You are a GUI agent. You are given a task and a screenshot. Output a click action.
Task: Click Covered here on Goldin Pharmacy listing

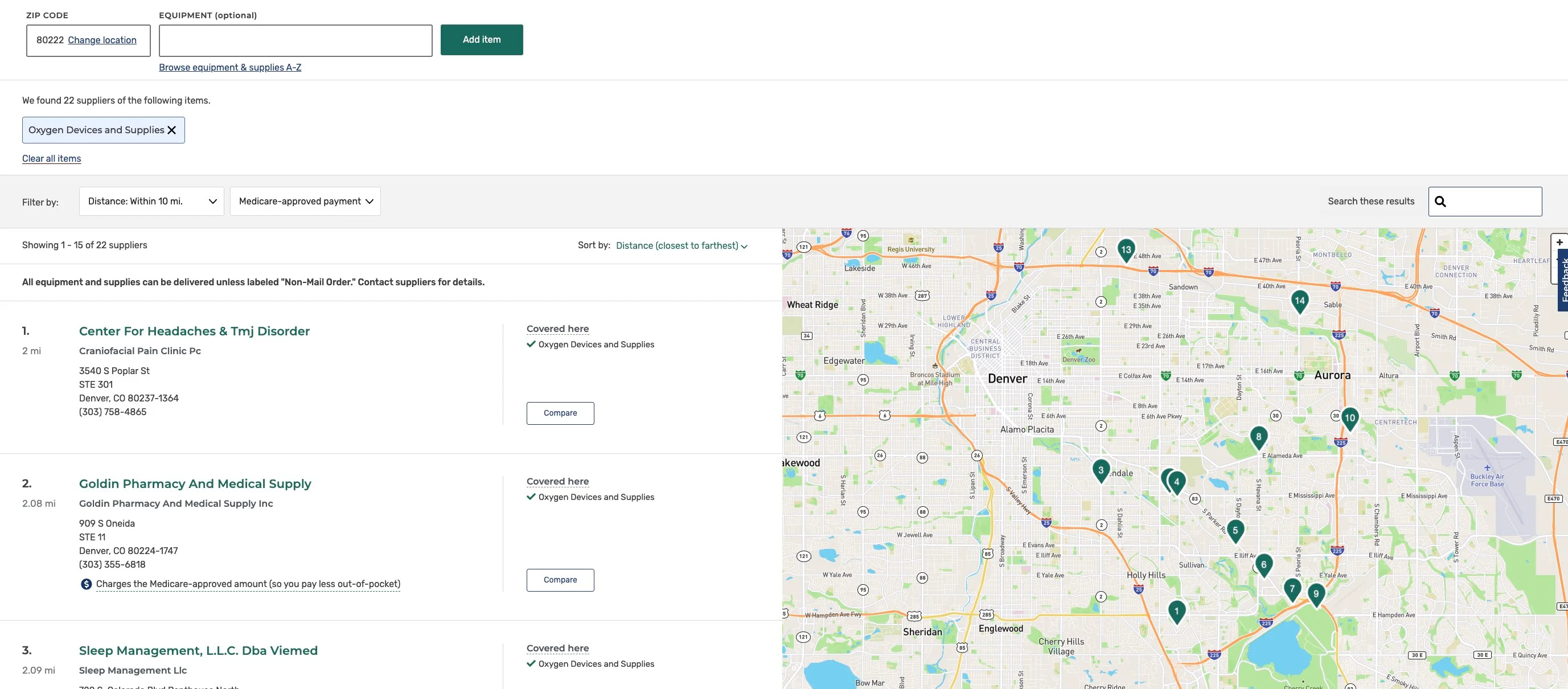click(557, 482)
